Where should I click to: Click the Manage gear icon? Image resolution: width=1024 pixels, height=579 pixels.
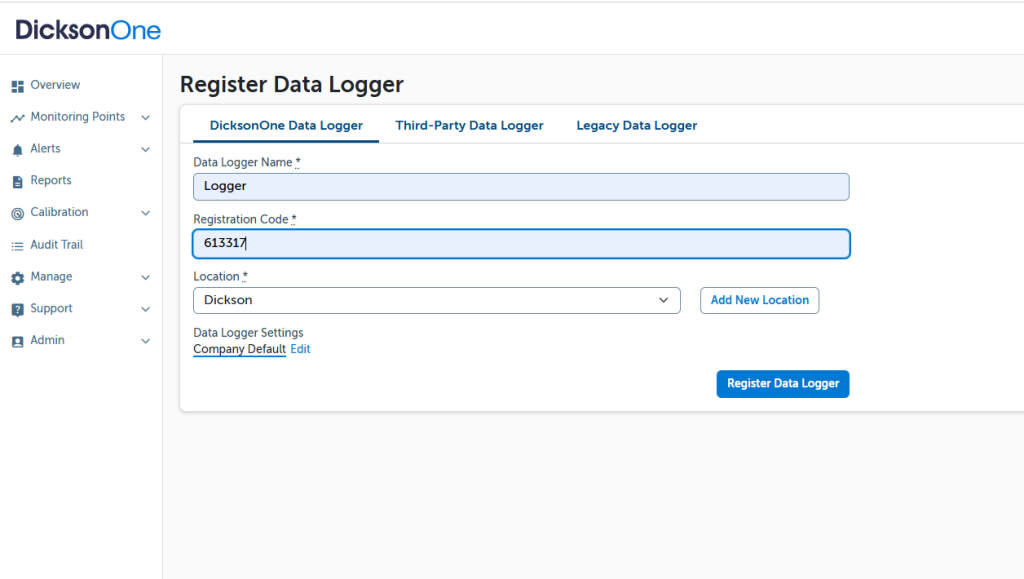click(17, 278)
